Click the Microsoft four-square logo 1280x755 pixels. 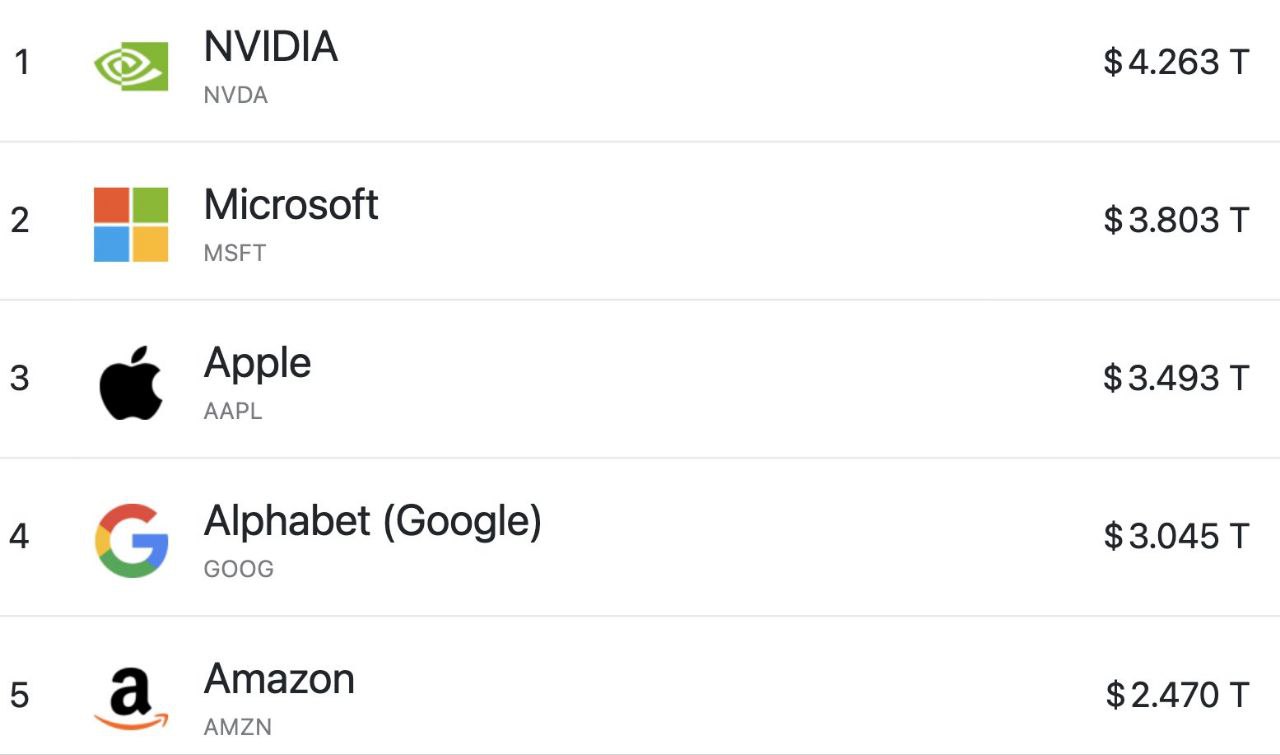131,225
